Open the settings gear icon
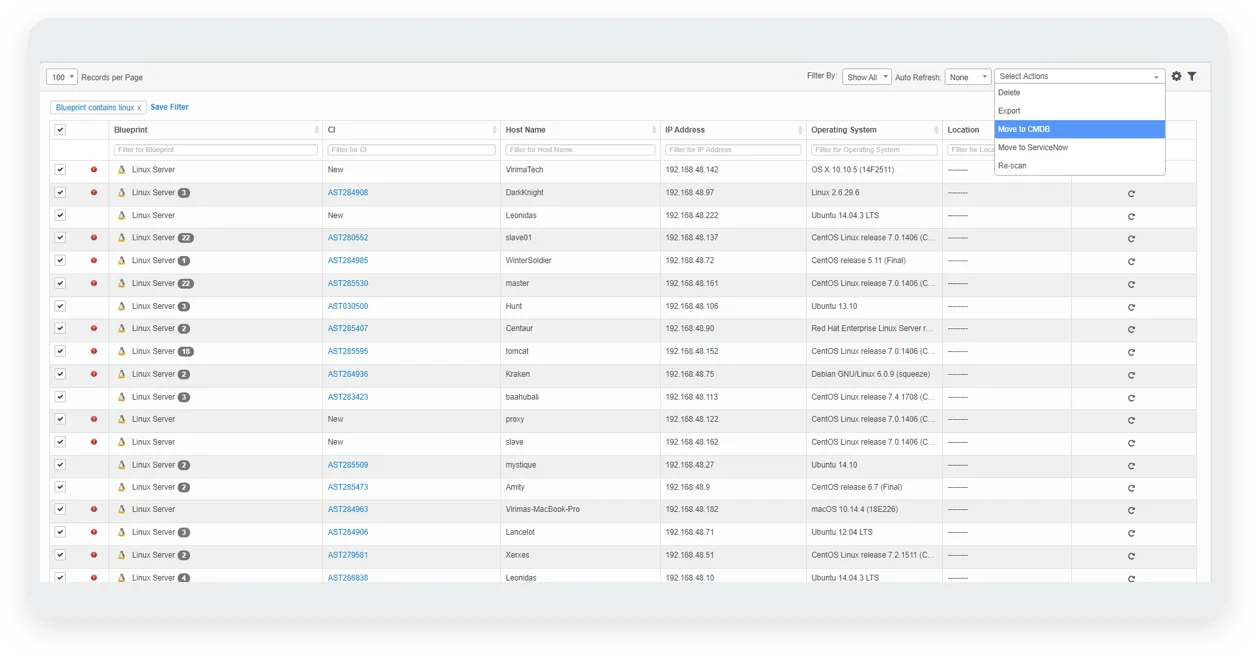The height and width of the screenshot is (656, 1256). (x=1176, y=76)
